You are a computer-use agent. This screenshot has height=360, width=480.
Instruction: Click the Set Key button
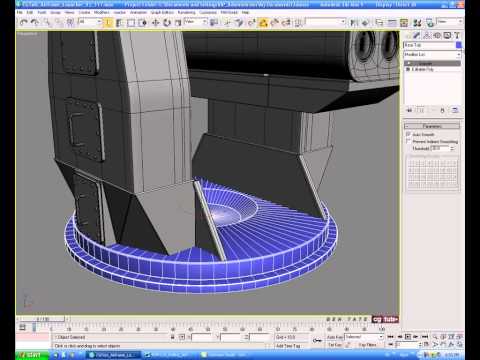335,345
